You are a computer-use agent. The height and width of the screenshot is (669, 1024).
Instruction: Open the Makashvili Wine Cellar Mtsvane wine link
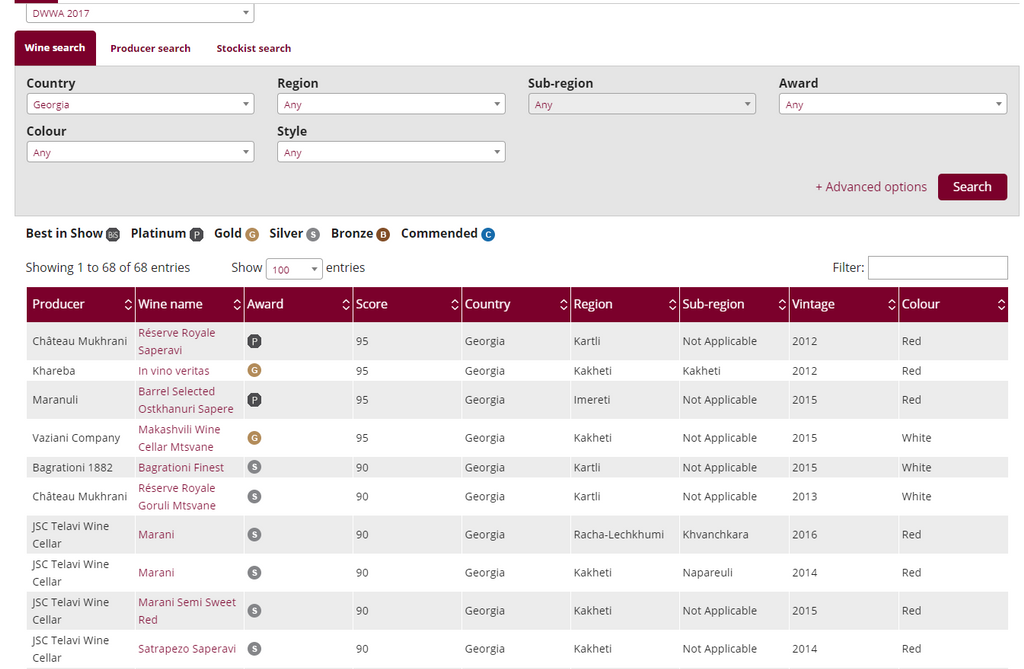click(x=179, y=438)
